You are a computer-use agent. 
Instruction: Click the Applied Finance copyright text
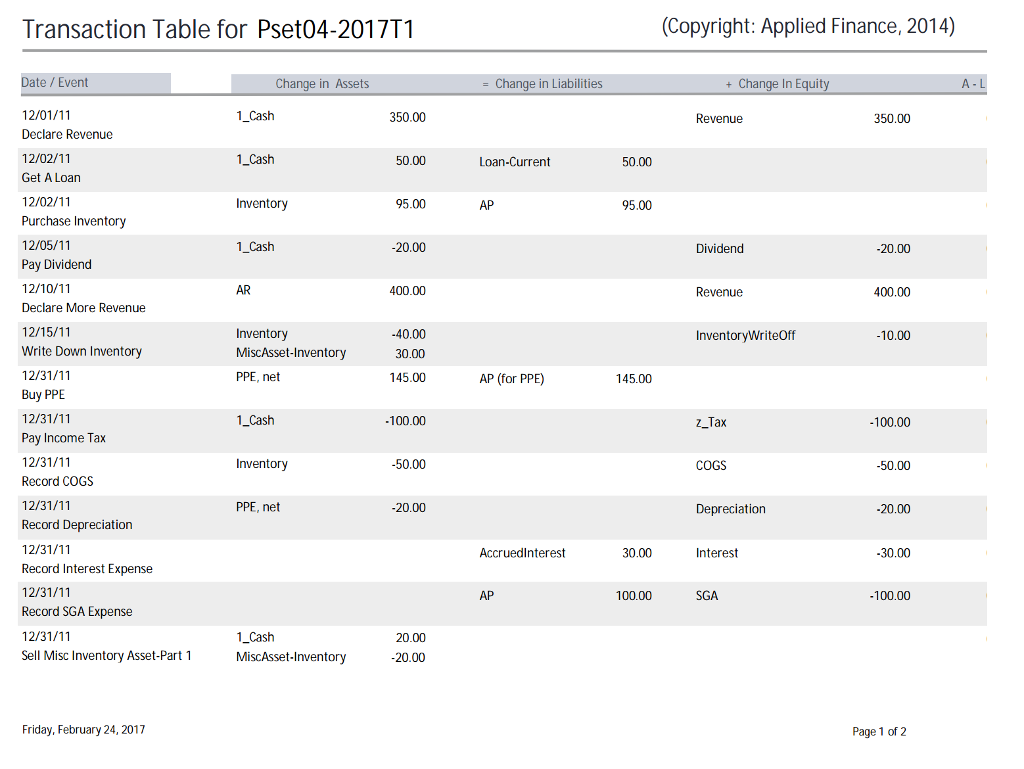(808, 27)
